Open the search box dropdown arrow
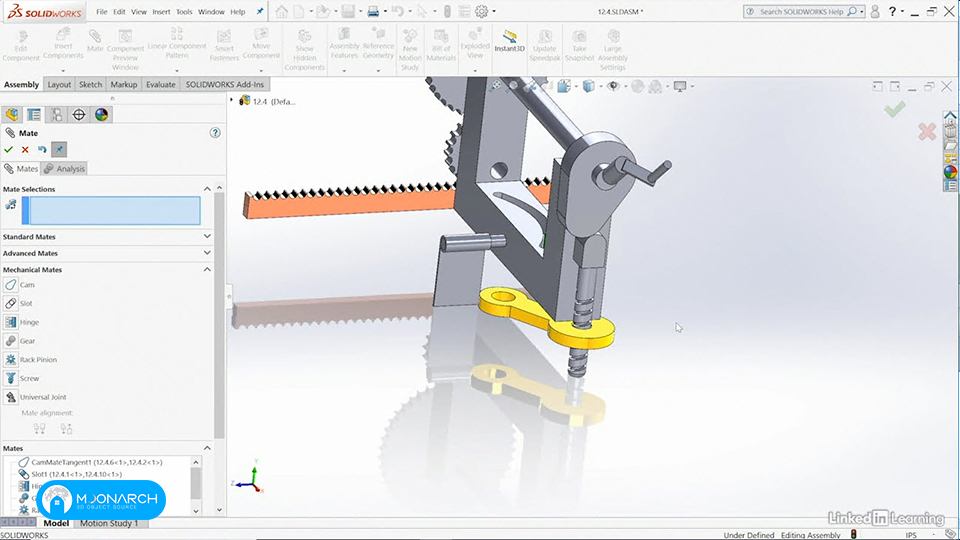Viewport: 960px width, 540px height. pos(861,12)
